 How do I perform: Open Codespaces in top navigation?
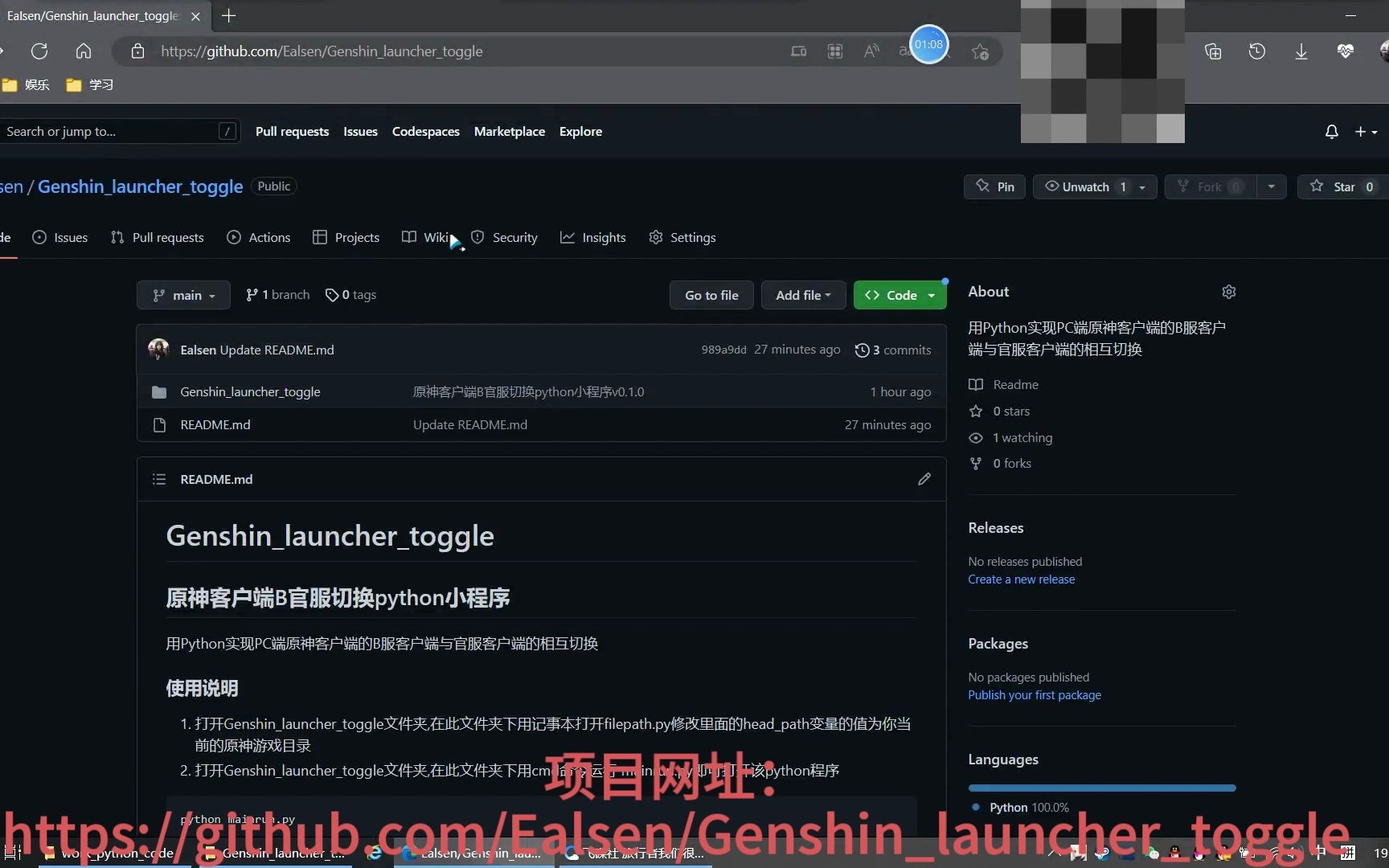(x=425, y=131)
